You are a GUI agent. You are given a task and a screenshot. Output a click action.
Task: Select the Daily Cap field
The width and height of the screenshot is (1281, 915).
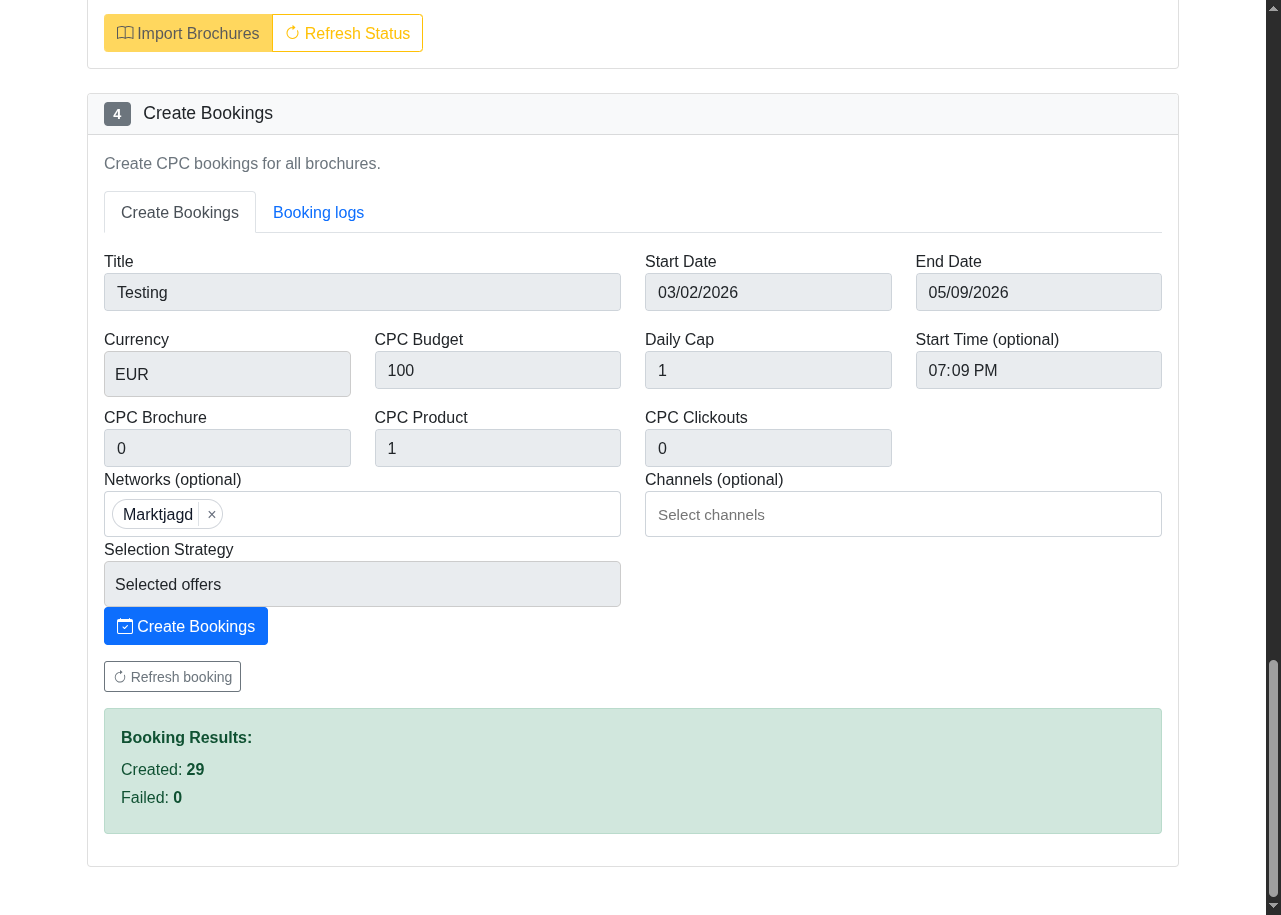tap(767, 370)
